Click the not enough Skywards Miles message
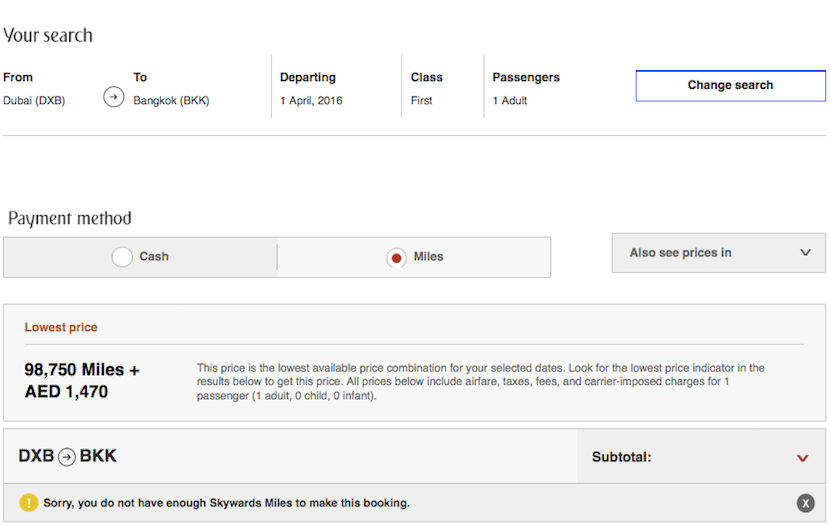 pyautogui.click(x=226, y=503)
